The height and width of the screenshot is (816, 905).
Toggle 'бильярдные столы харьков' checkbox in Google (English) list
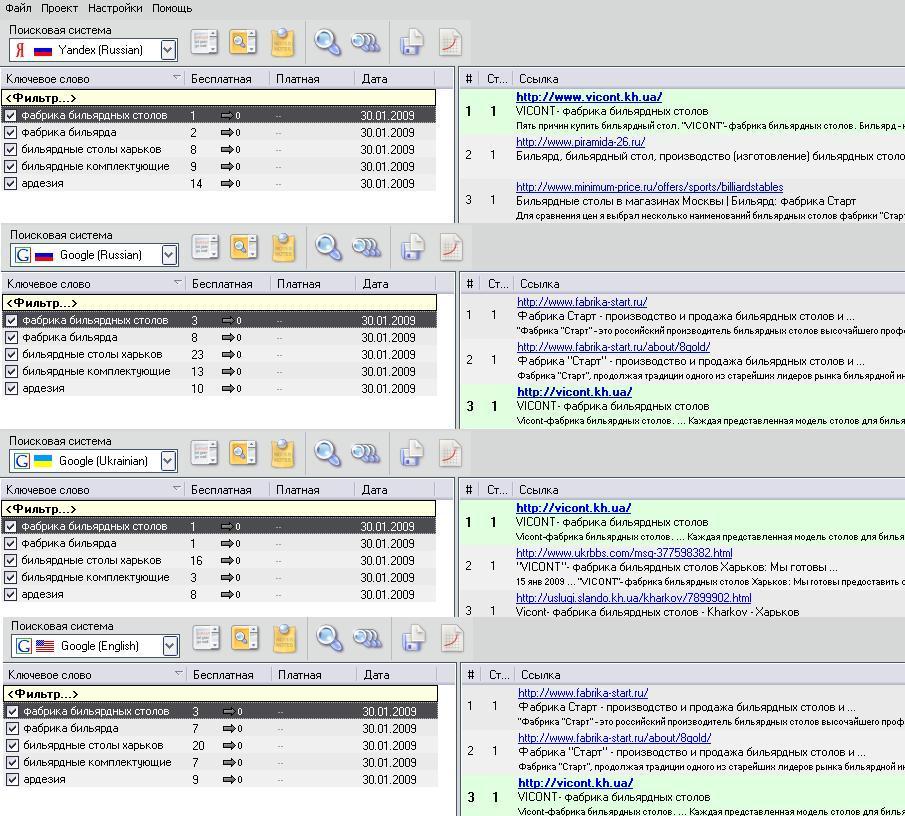click(x=12, y=746)
